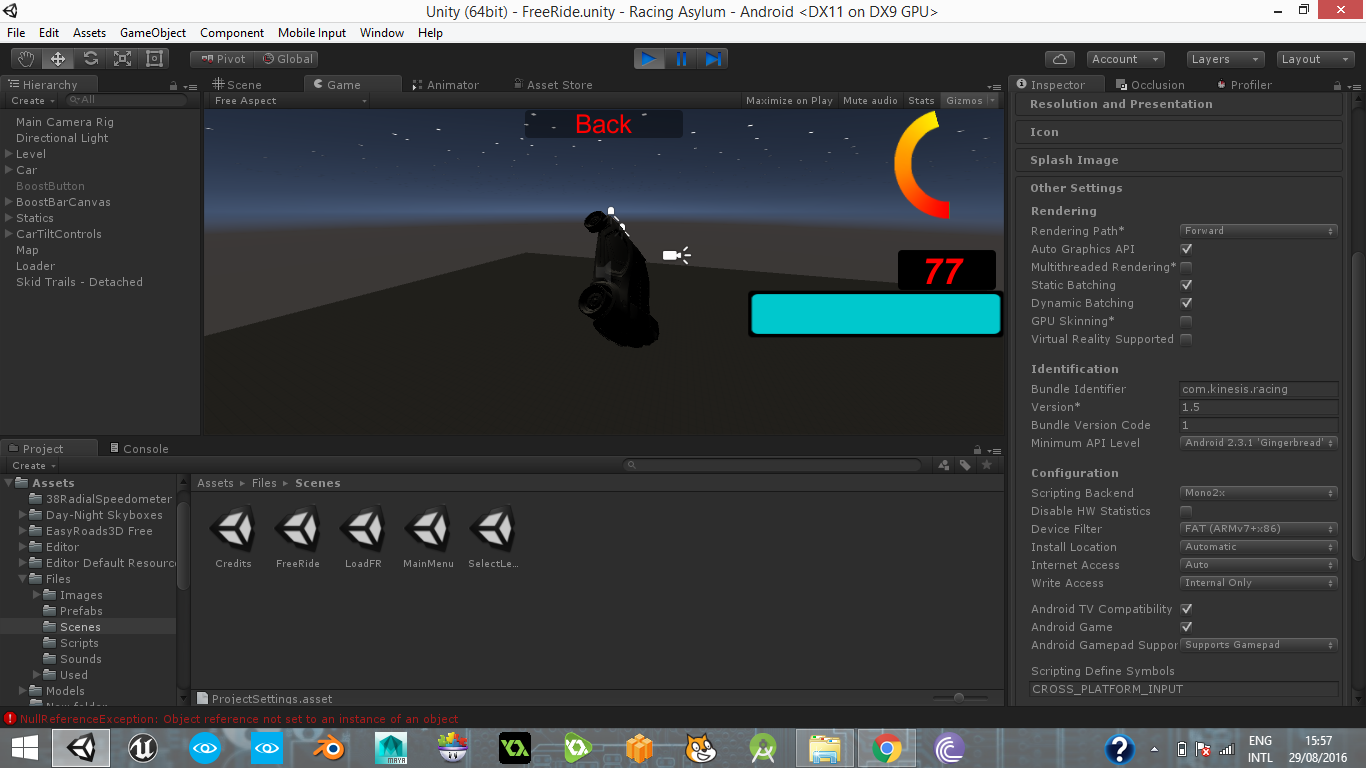1366x768 pixels.
Task: Click the Play button to stop play mode
Action: click(649, 59)
